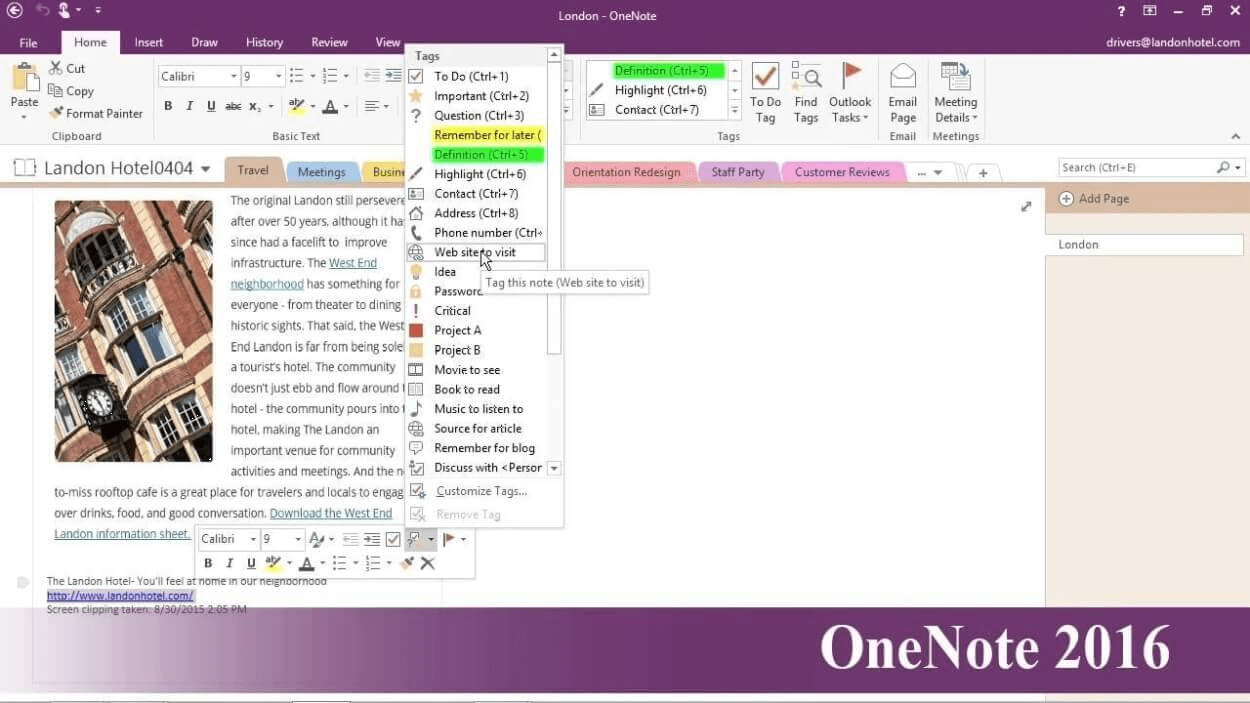Open the mini toolbar font name dropdown
Image resolution: width=1250 pixels, height=703 pixels.
(253, 539)
